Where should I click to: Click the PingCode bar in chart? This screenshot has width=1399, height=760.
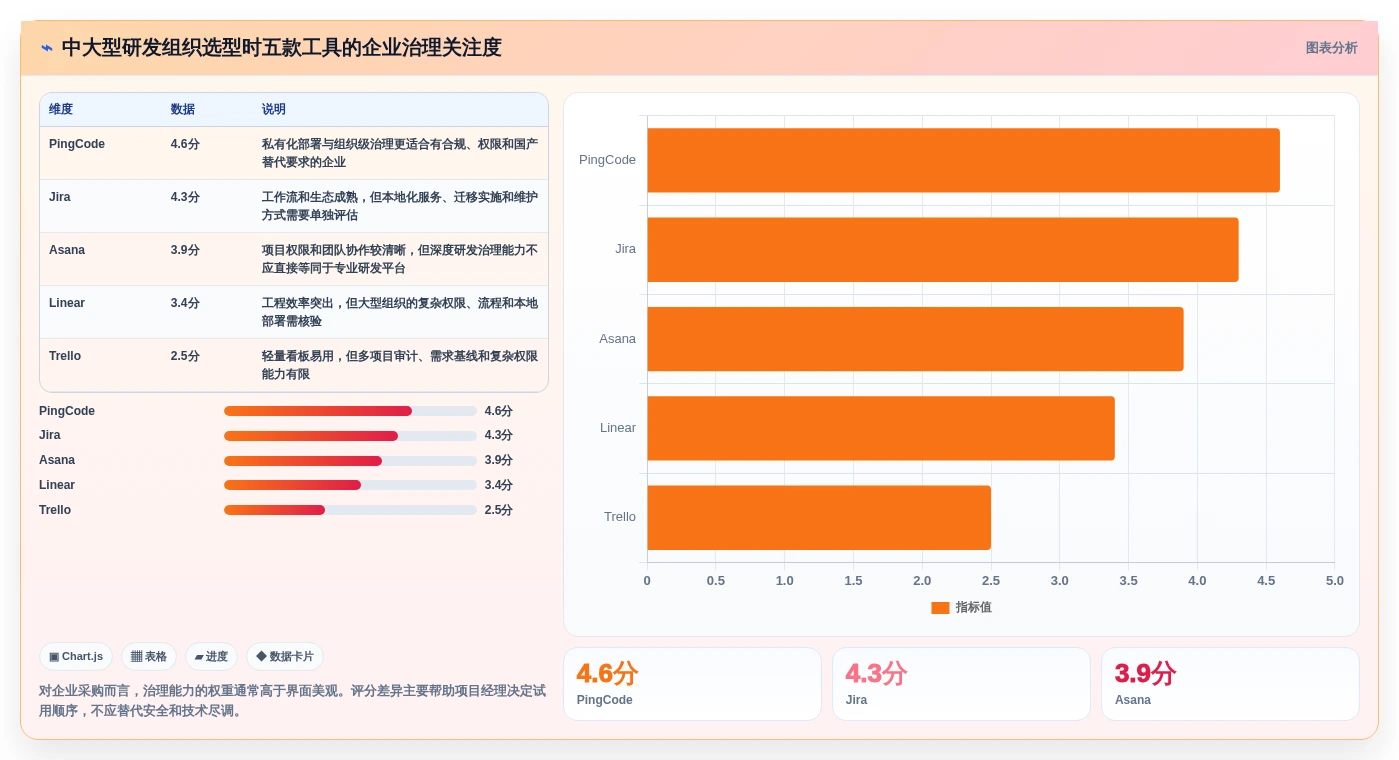click(x=963, y=160)
